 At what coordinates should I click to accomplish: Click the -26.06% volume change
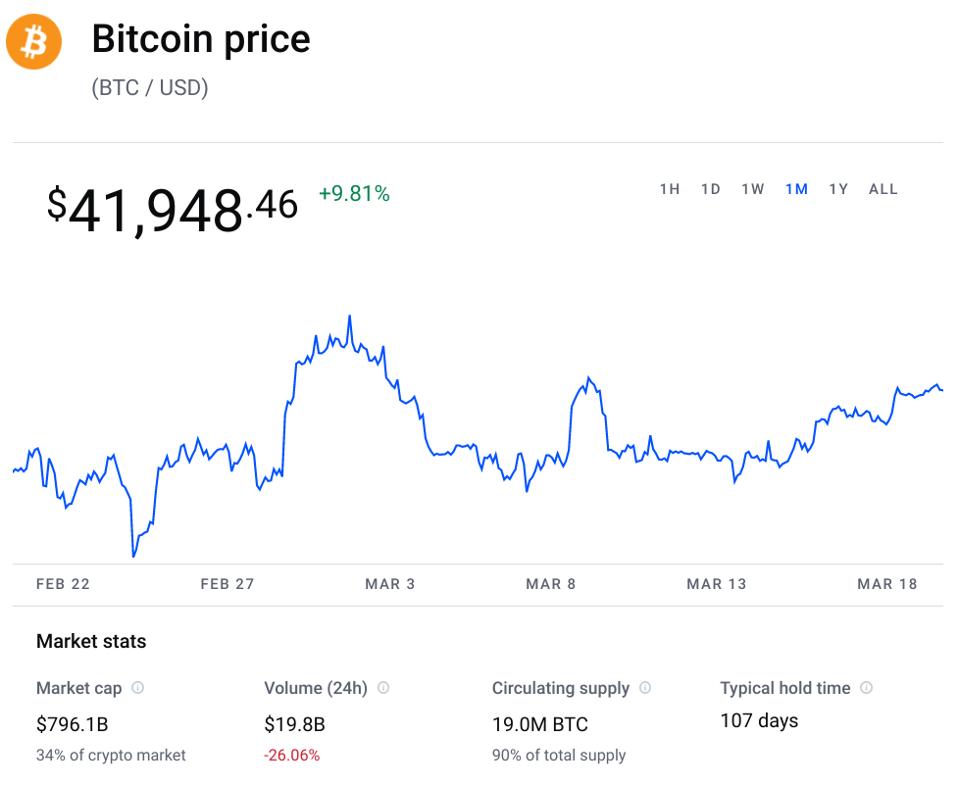tap(292, 755)
